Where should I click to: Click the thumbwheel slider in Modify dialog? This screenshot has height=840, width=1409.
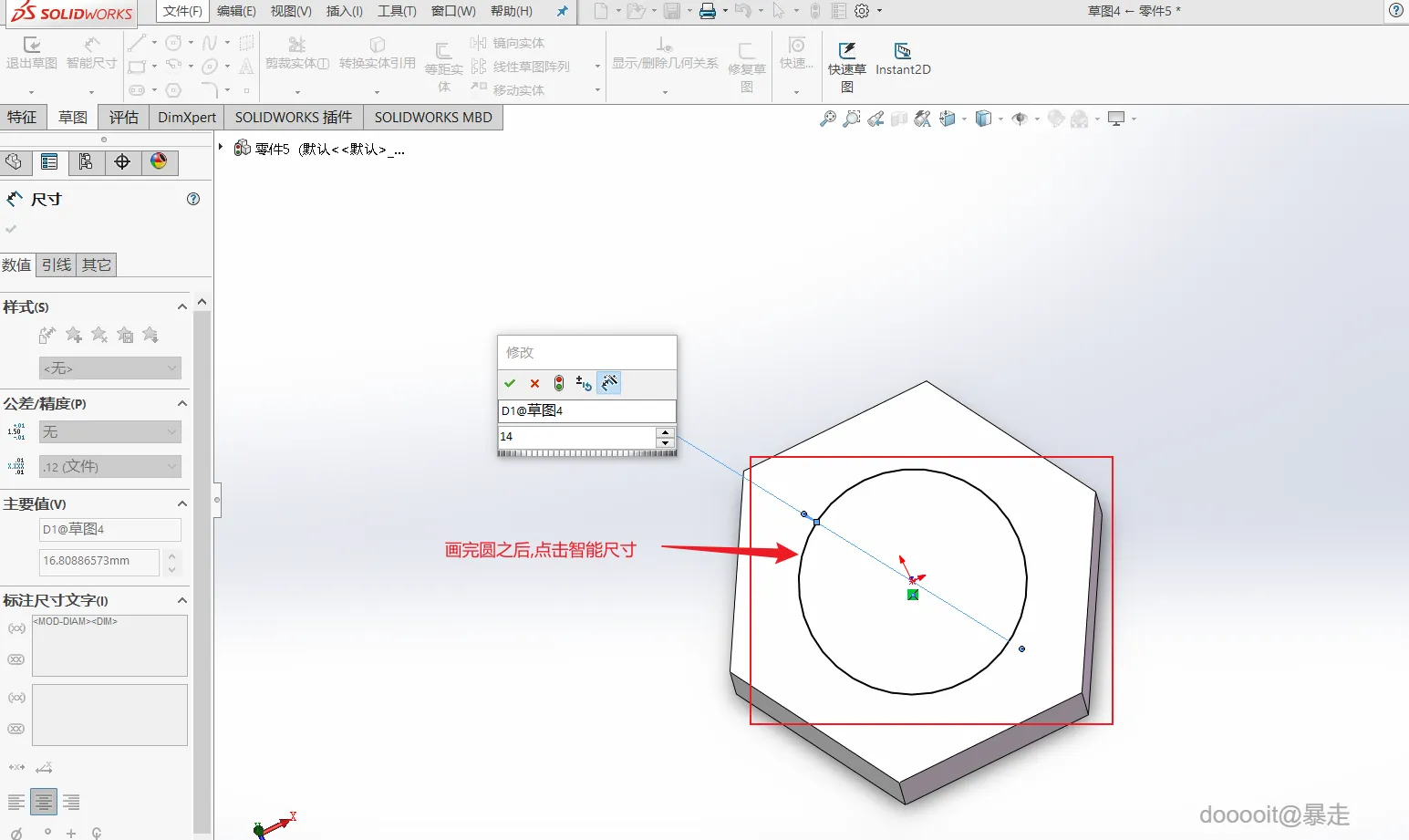pos(586,452)
